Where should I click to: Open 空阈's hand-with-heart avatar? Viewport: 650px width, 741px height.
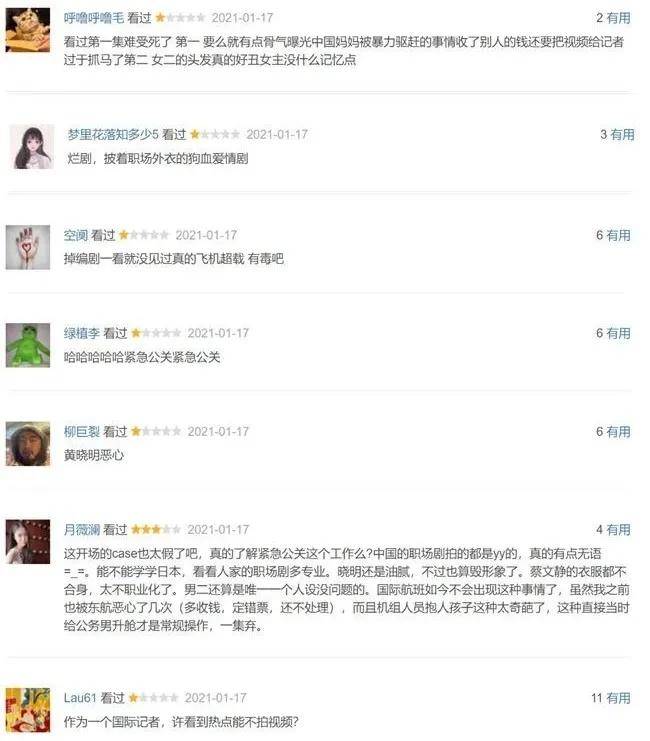pos(28,247)
